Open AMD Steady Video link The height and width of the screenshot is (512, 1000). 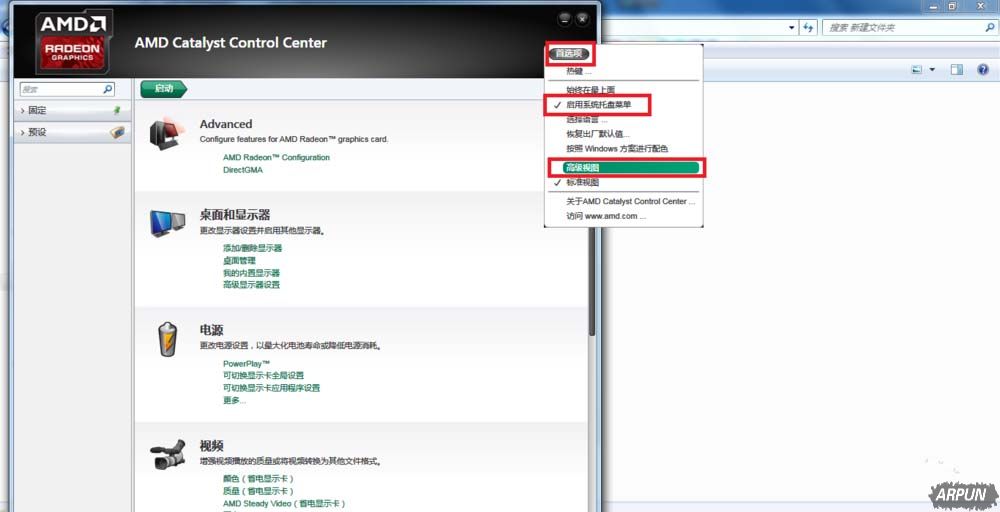click(x=284, y=504)
